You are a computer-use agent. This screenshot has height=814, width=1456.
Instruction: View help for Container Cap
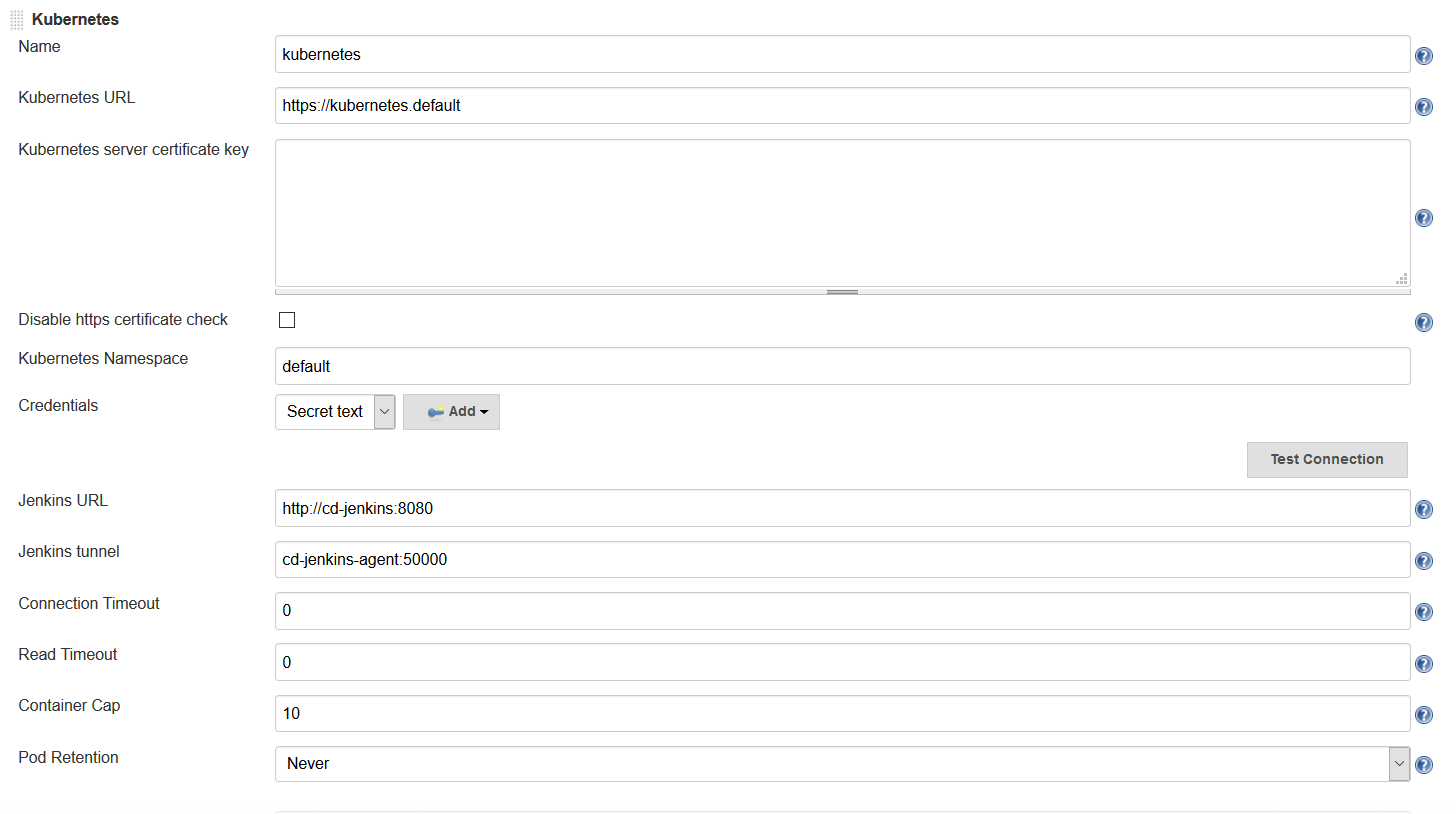click(1424, 714)
